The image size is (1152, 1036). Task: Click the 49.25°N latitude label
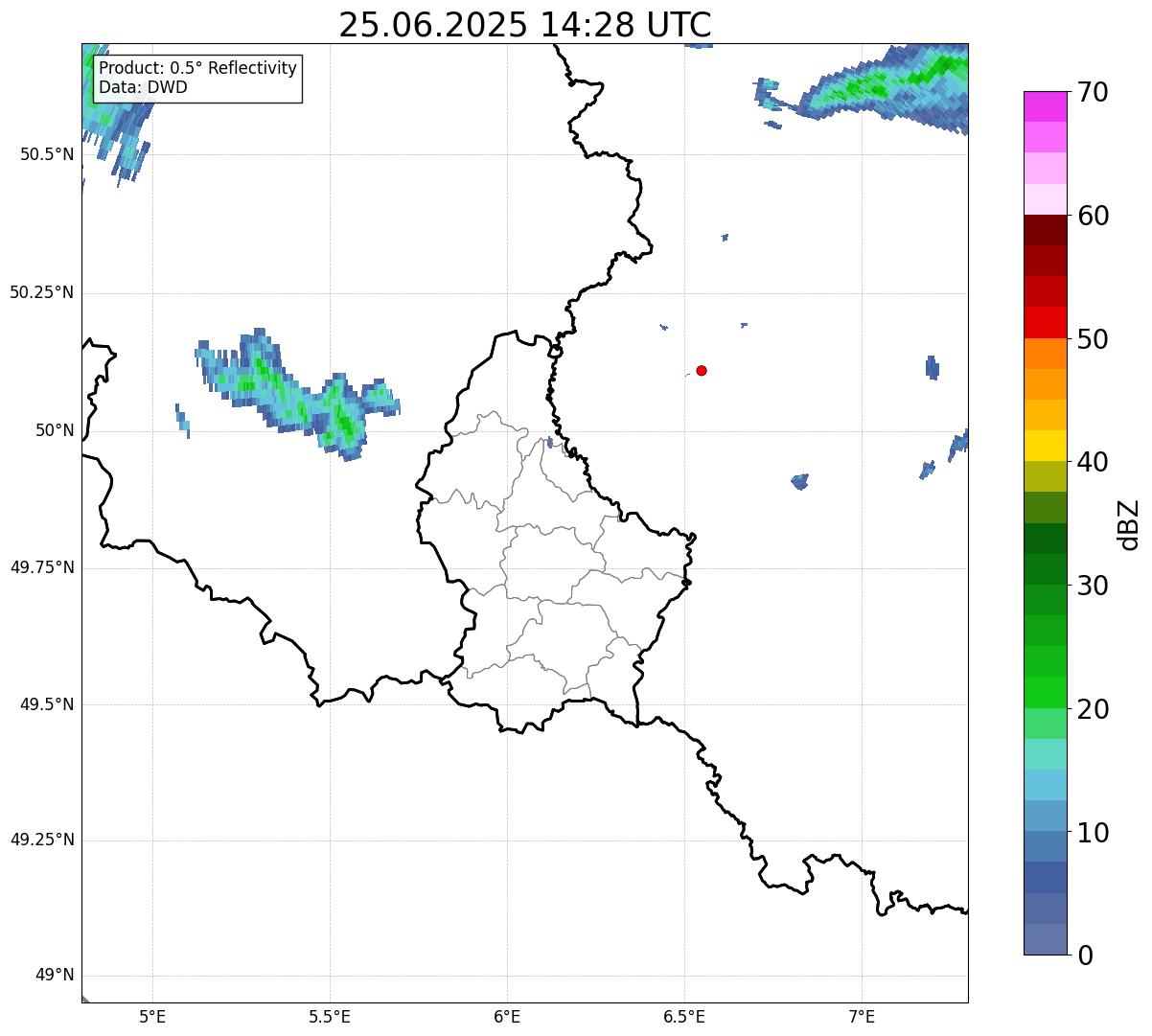click(41, 840)
